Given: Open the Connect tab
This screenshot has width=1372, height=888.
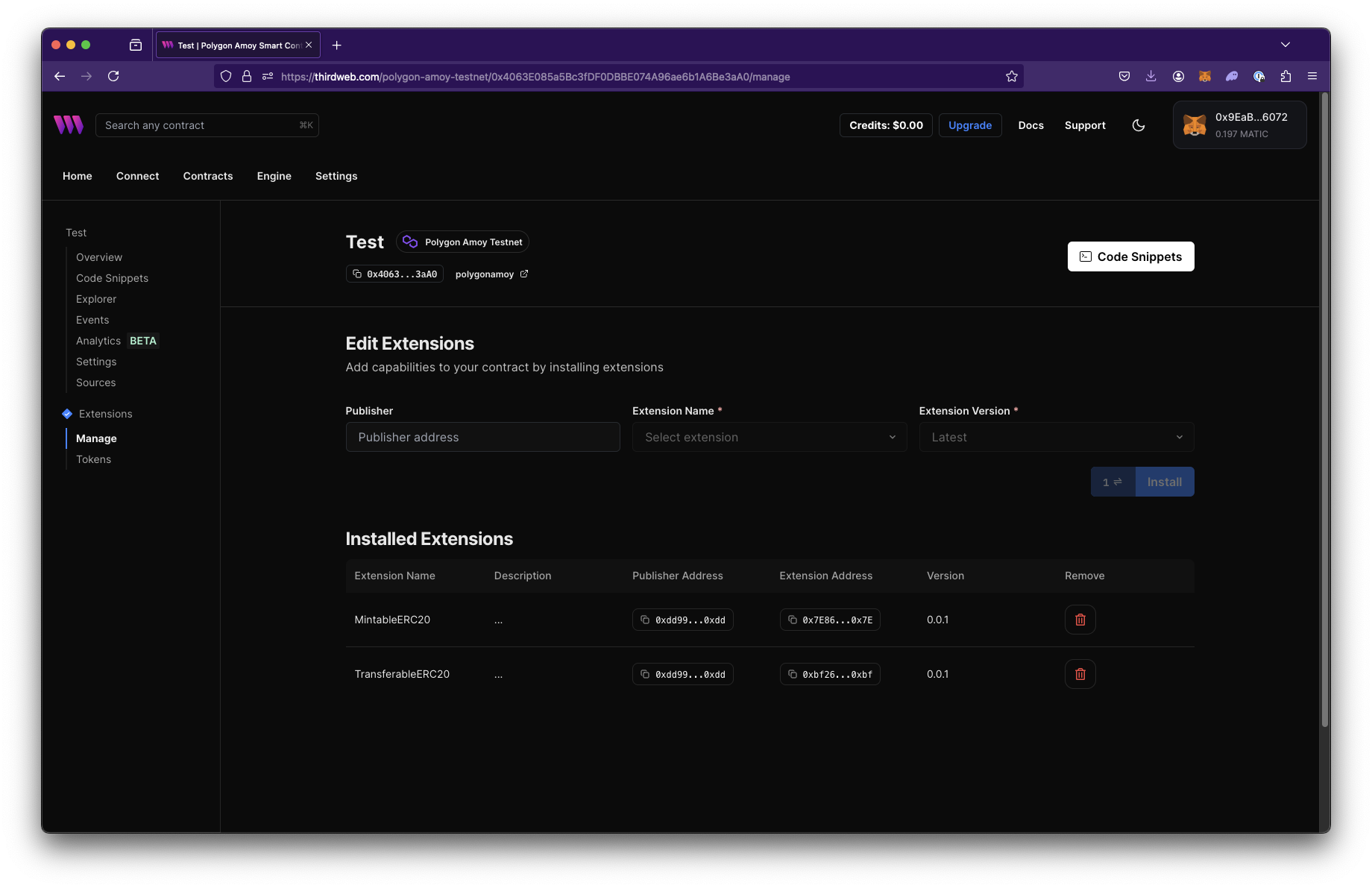Looking at the screenshot, I should 138,176.
